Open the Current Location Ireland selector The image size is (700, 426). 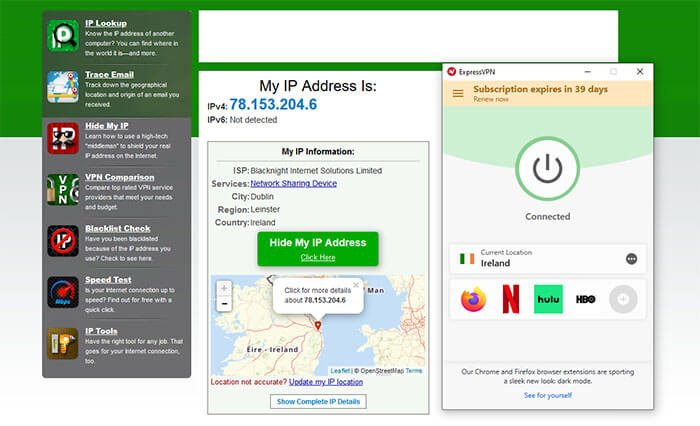(x=548, y=259)
